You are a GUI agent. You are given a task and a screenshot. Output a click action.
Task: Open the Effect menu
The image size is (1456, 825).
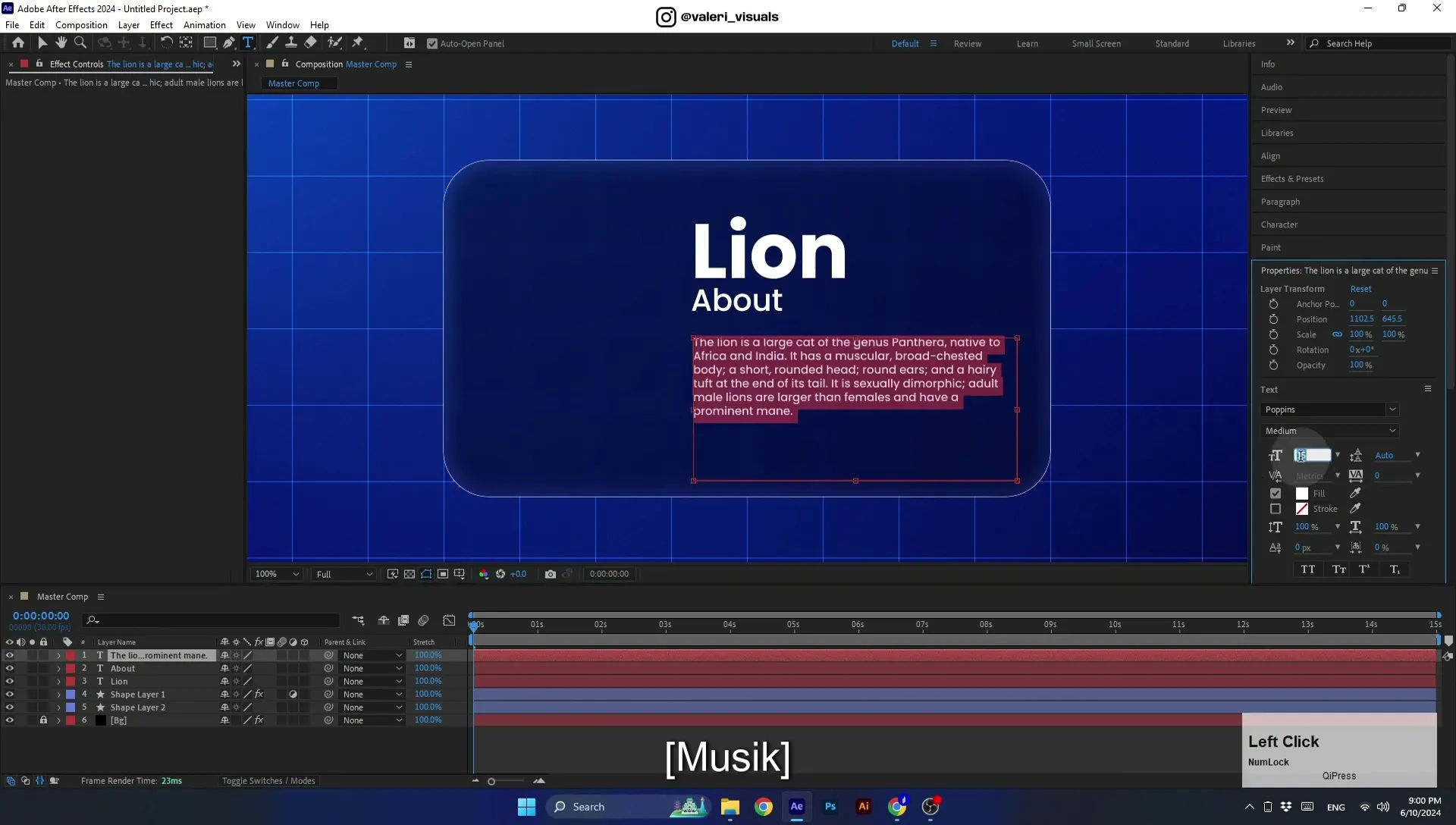coord(162,25)
